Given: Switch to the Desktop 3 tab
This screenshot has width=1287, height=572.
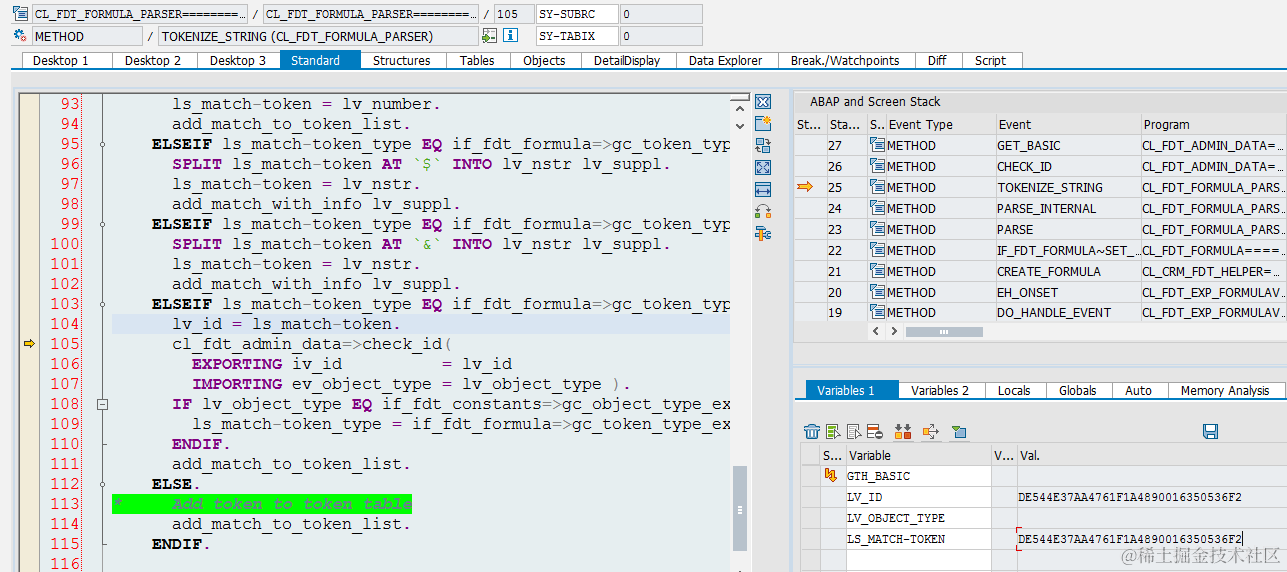Looking at the screenshot, I should tap(238, 60).
